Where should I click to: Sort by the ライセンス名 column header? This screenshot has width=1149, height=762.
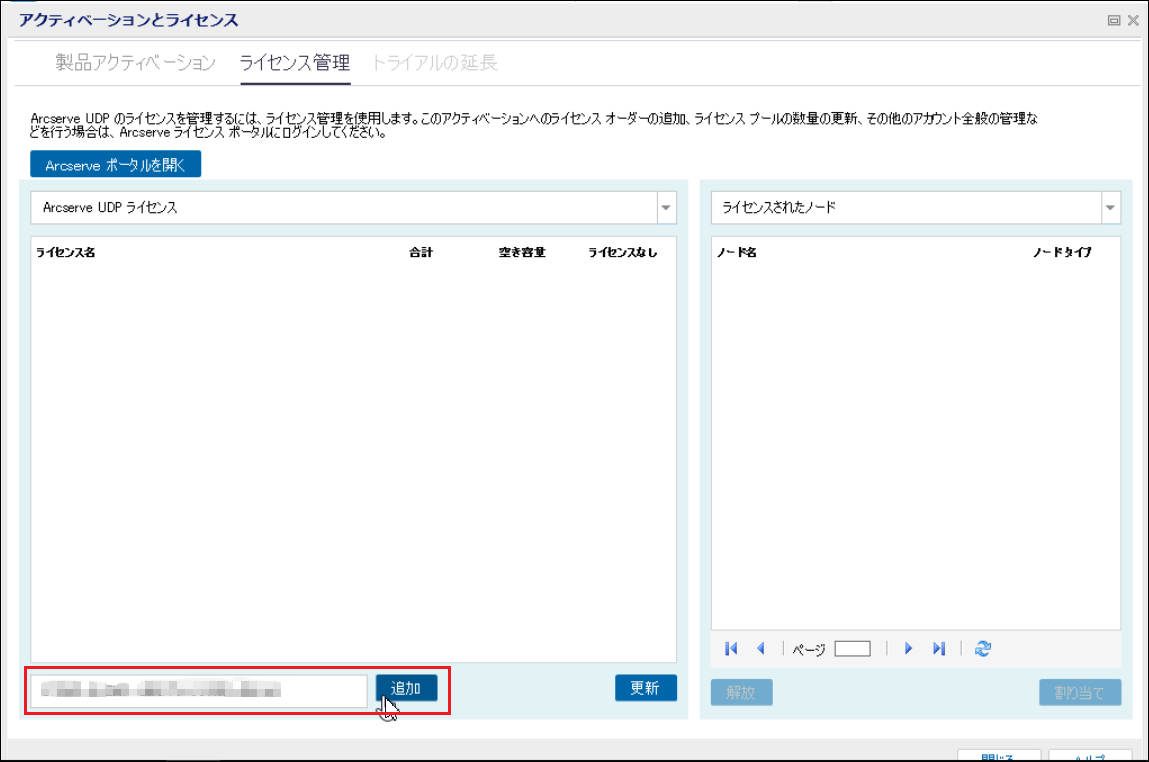pos(66,253)
